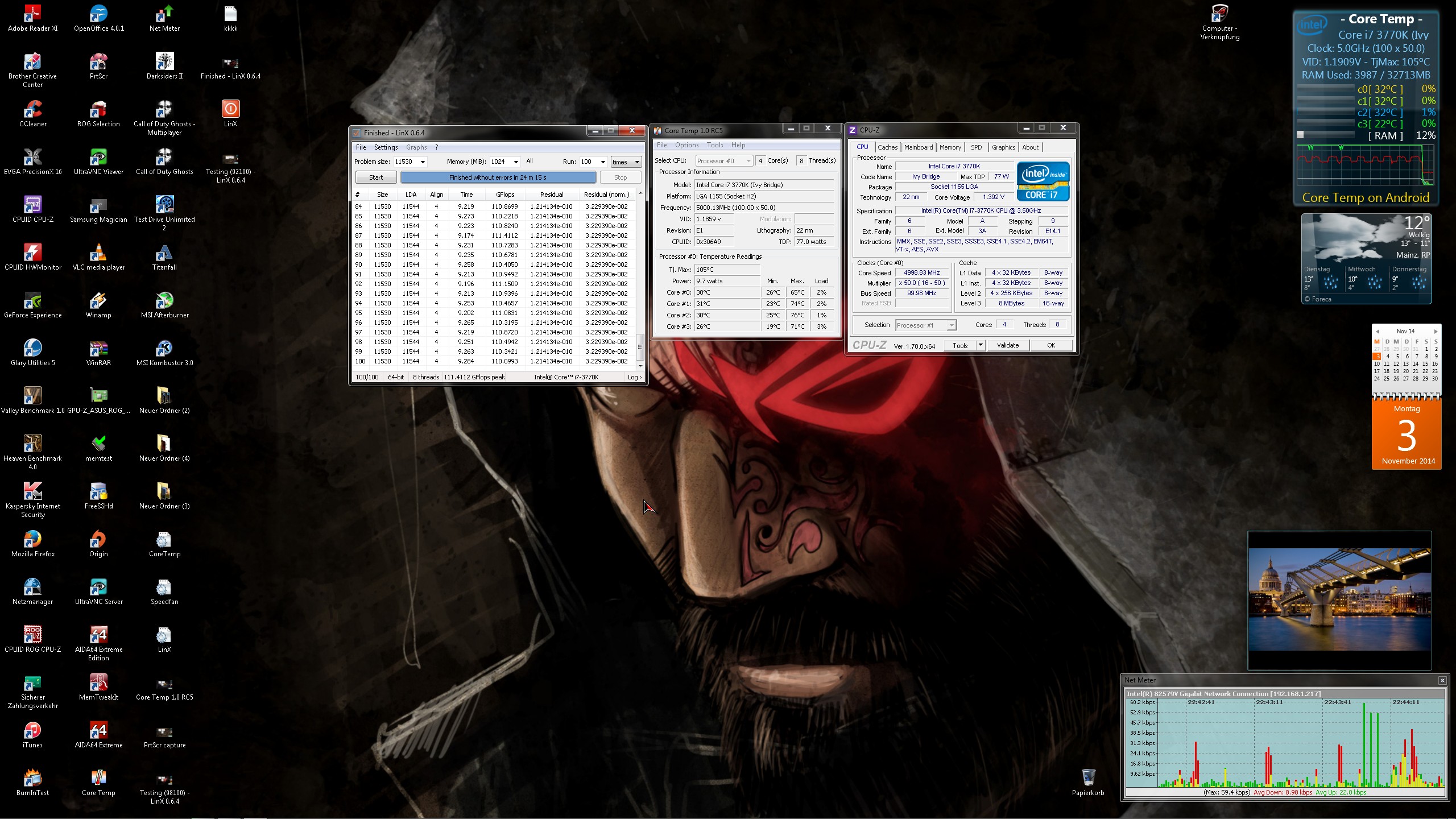Click the Validate button in CPU-Z
This screenshot has height=819, width=1456.
1008,345
